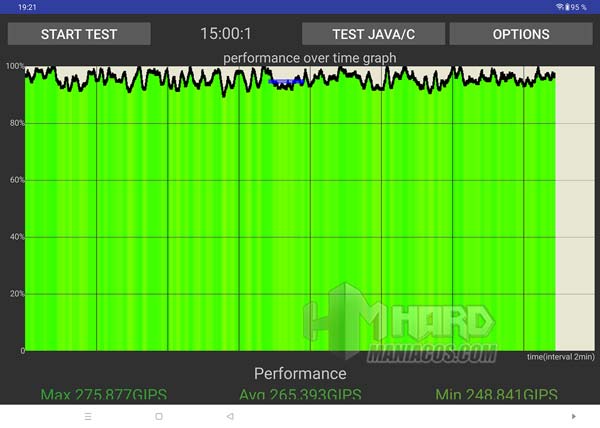Tap the 'performance over time graph' title
The width and height of the screenshot is (600, 428).
[309, 58]
